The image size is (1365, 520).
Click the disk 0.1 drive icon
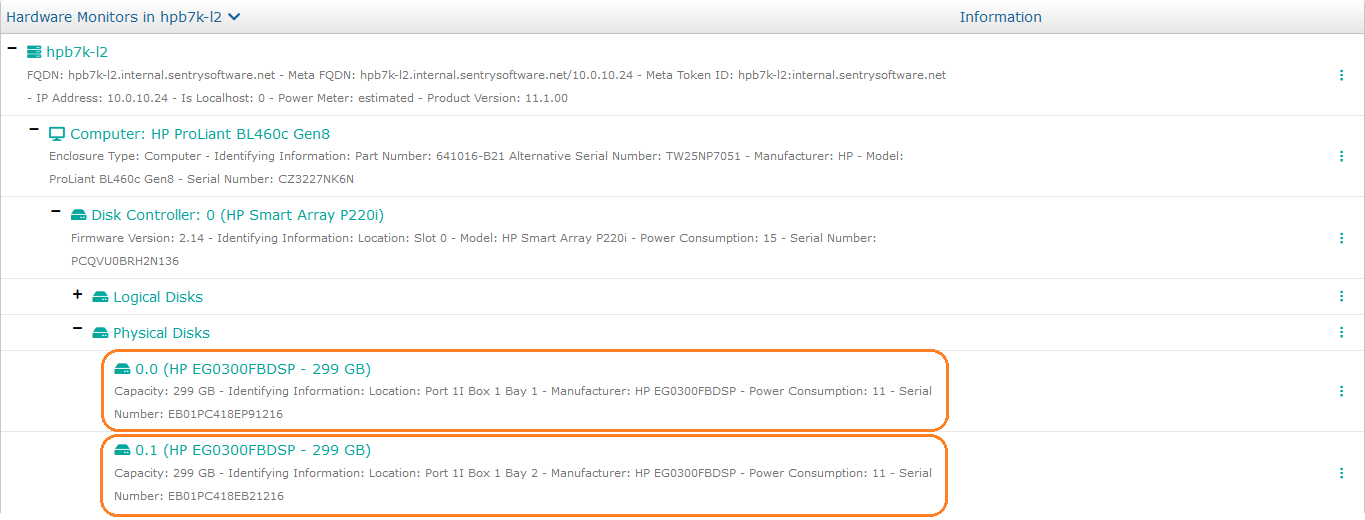(122, 451)
